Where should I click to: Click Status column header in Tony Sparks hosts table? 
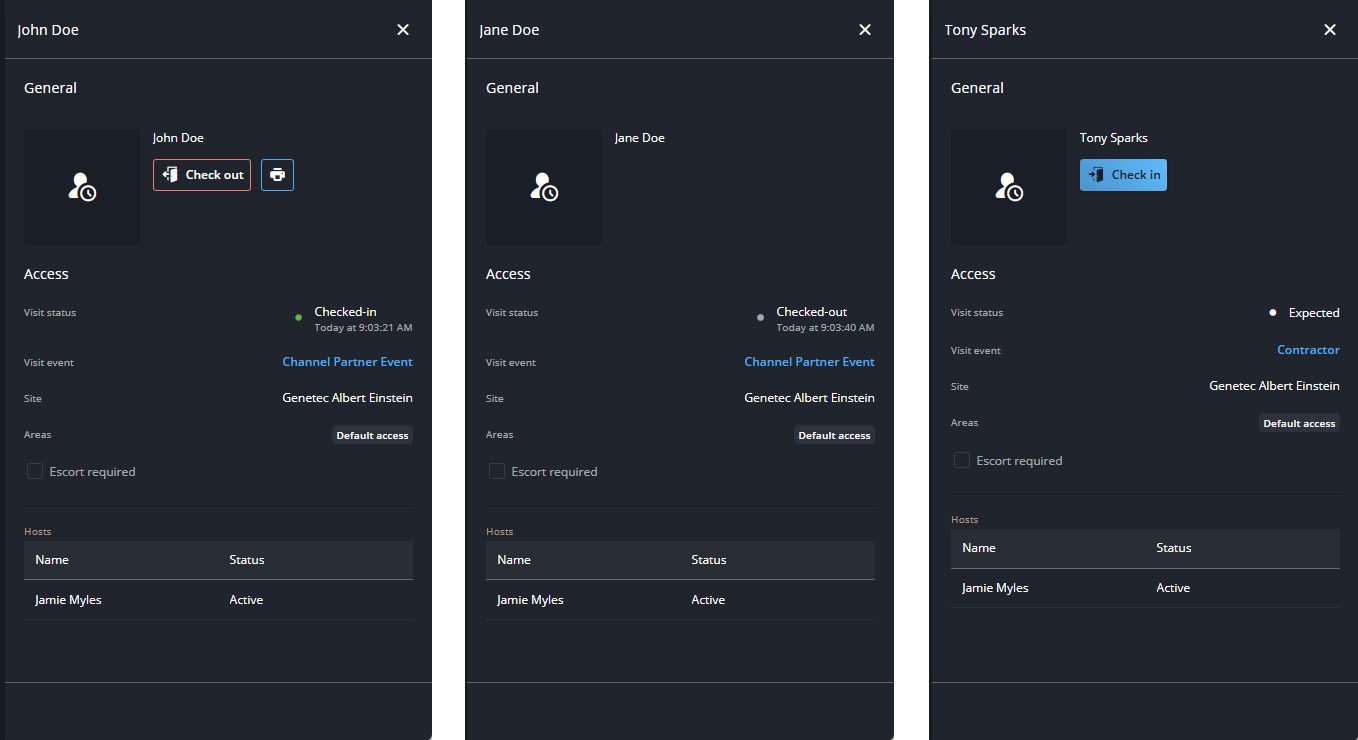click(1174, 548)
